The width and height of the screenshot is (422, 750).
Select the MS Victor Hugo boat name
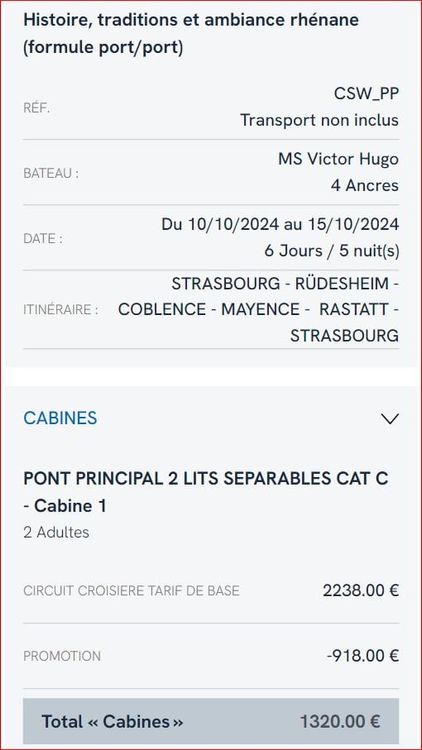338,159
